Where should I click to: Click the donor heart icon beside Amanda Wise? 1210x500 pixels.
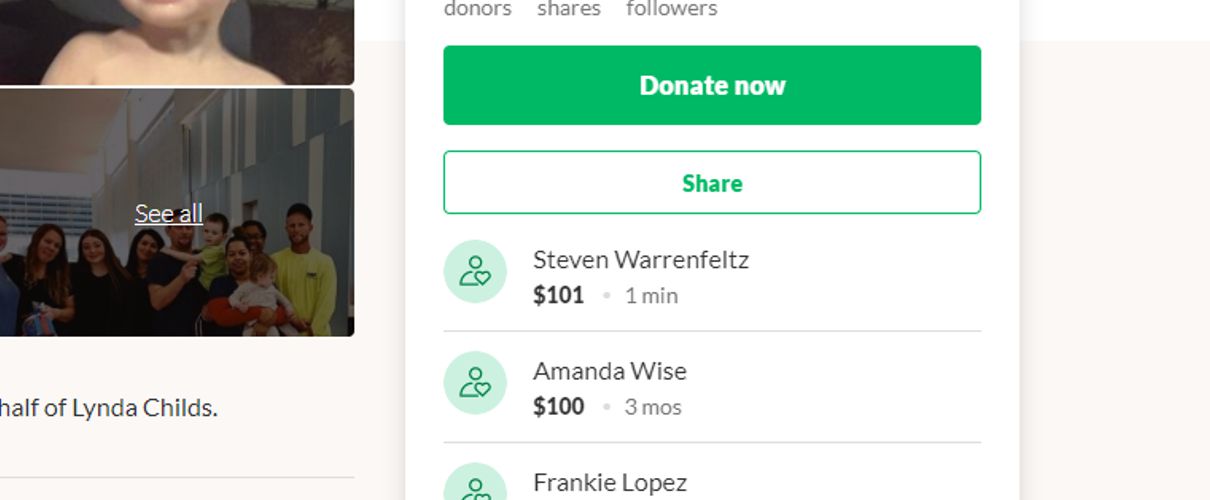click(x=475, y=383)
